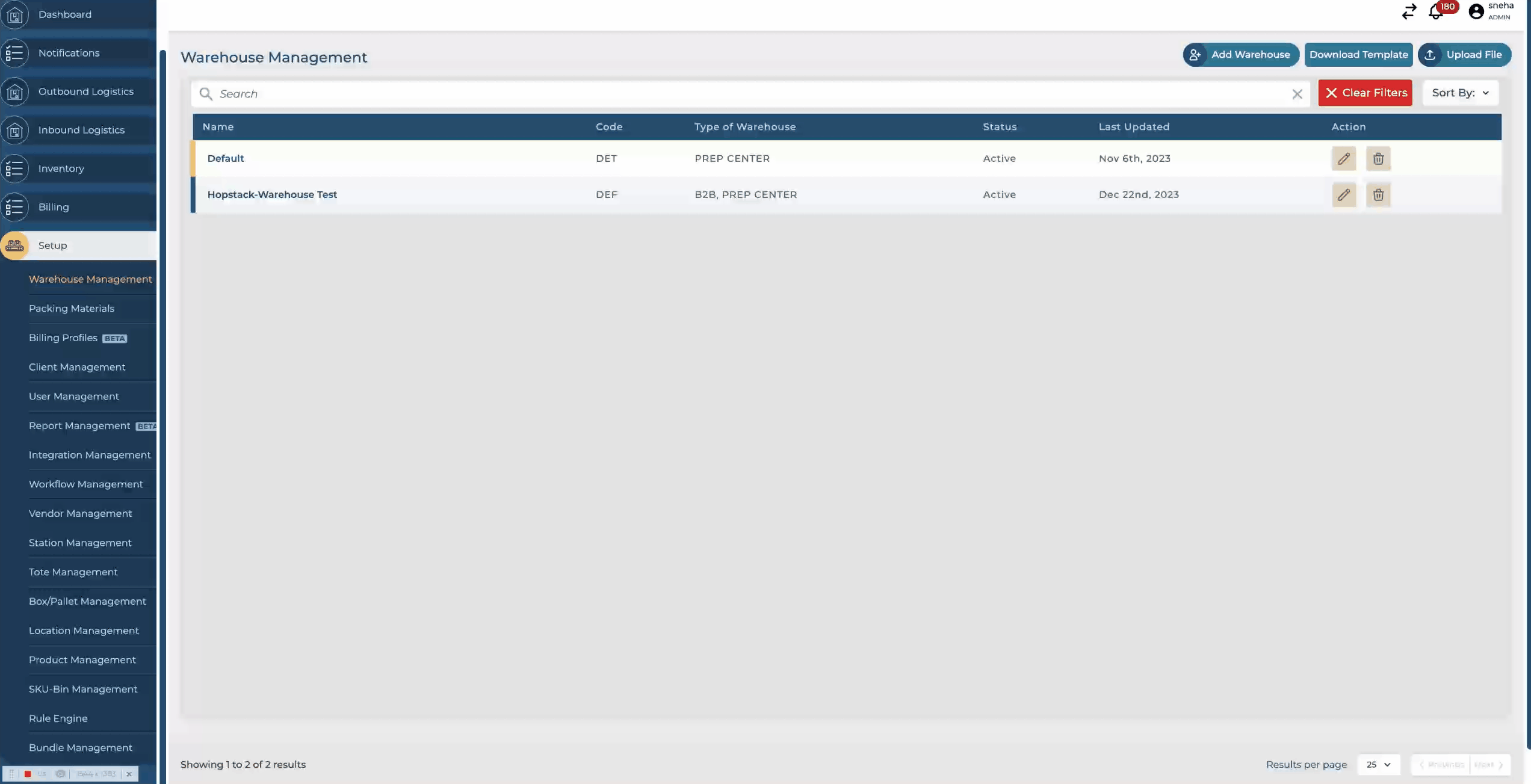Click the Setup sidebar icon

[x=14, y=245]
